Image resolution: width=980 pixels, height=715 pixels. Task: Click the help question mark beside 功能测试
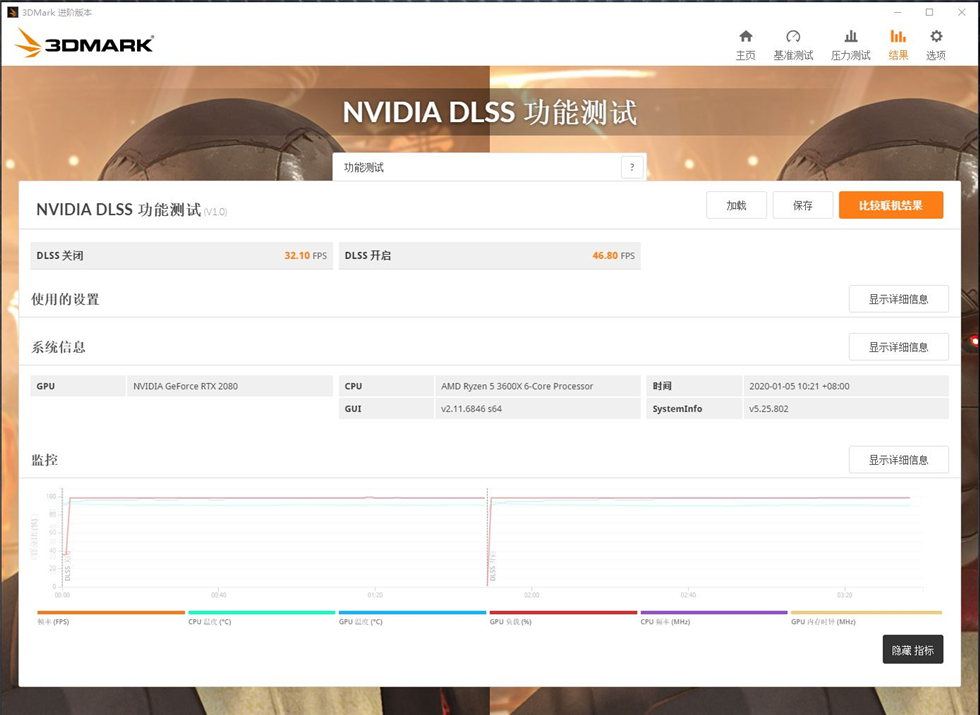point(632,167)
